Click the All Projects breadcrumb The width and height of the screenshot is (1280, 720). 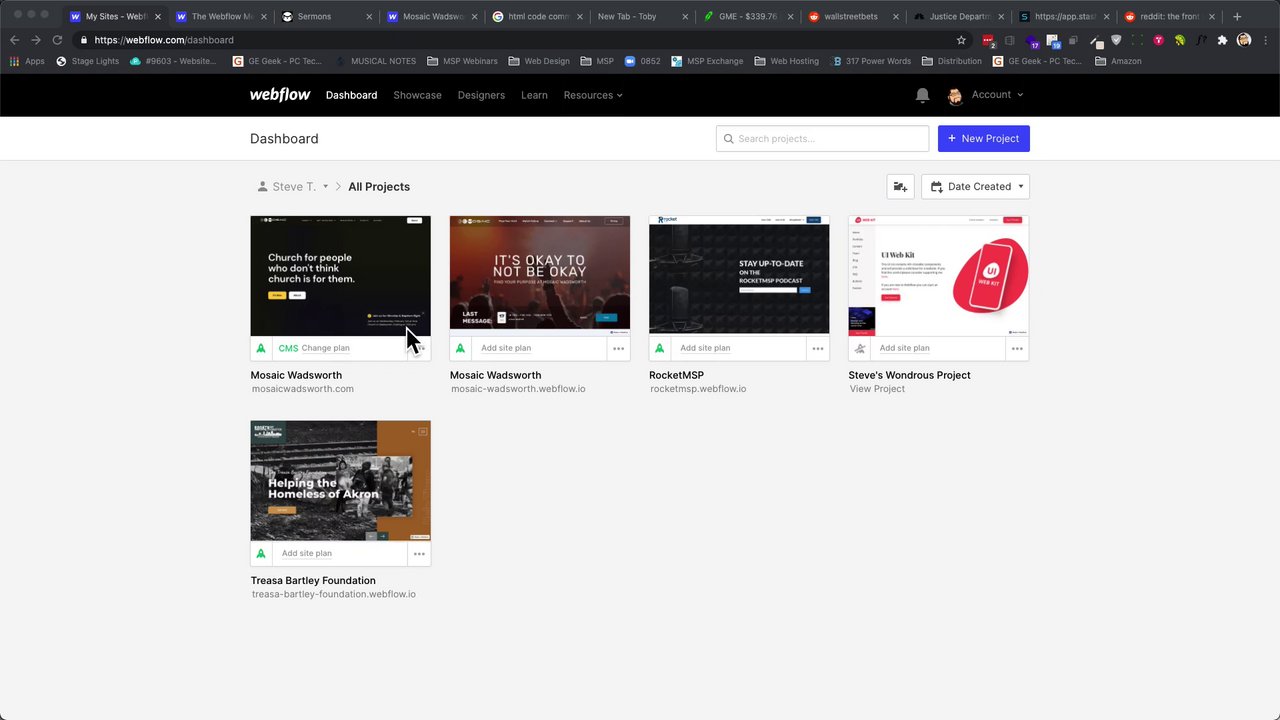tap(379, 187)
